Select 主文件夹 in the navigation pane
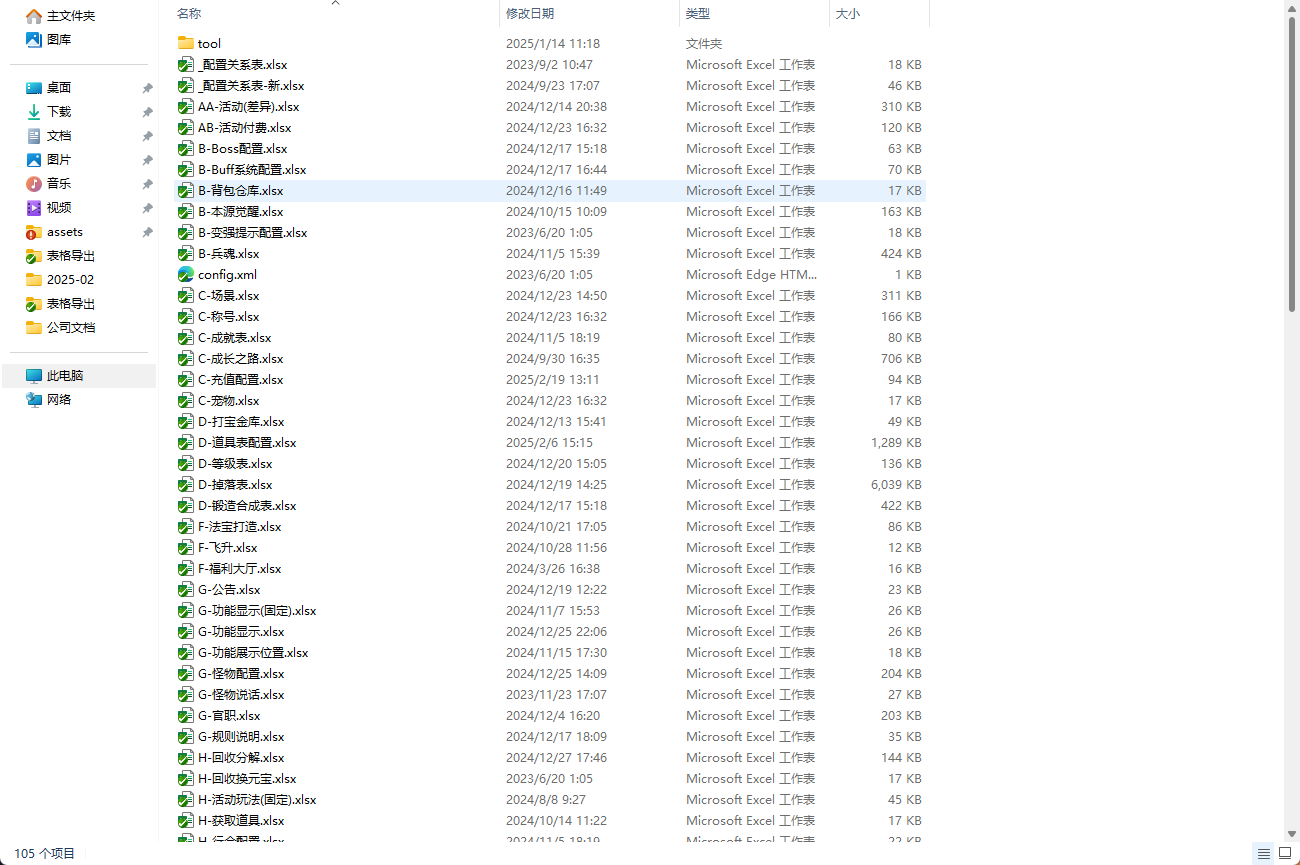Image resolution: width=1300 pixels, height=865 pixels. click(71, 16)
